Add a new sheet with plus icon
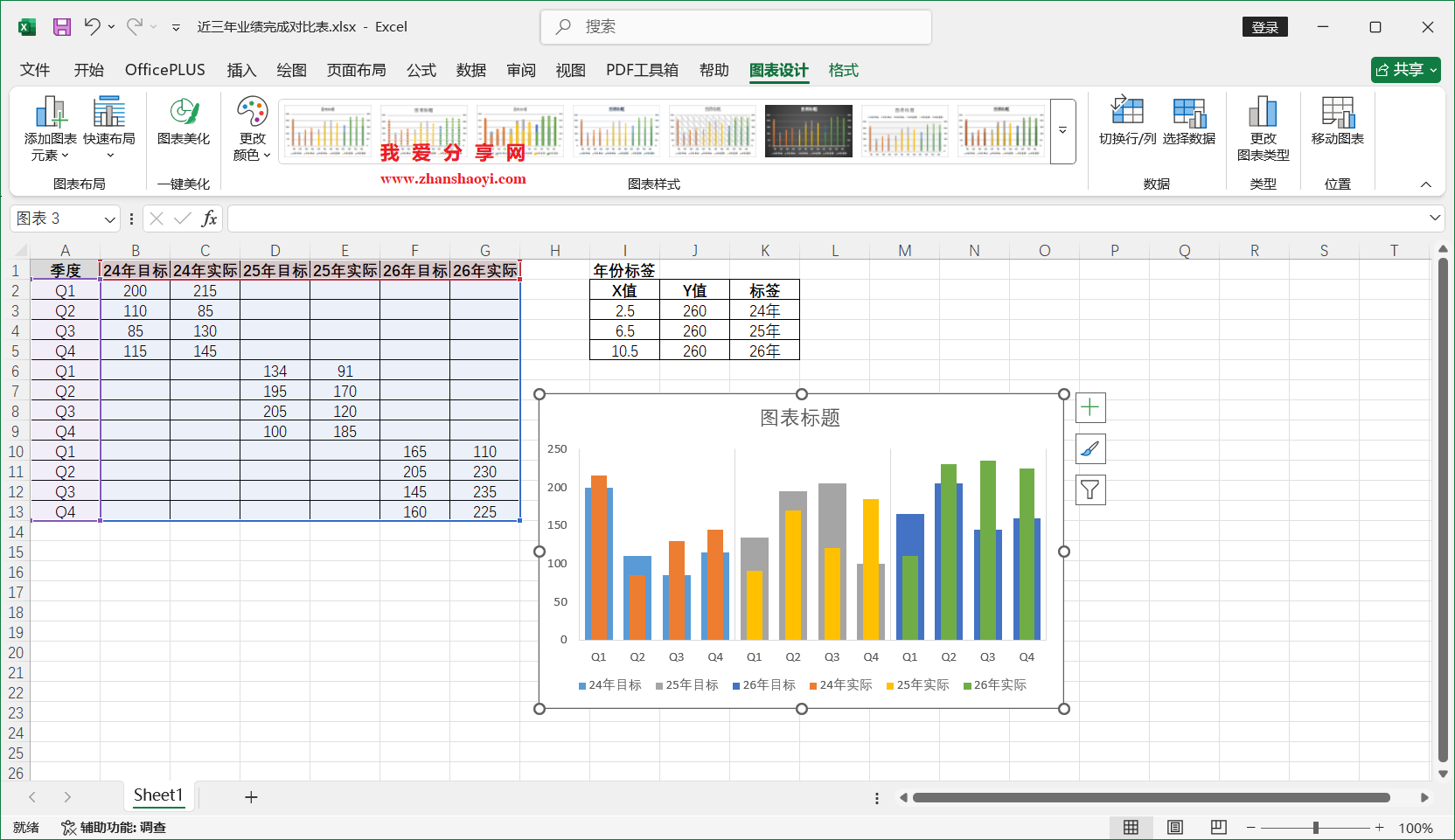 [251, 797]
